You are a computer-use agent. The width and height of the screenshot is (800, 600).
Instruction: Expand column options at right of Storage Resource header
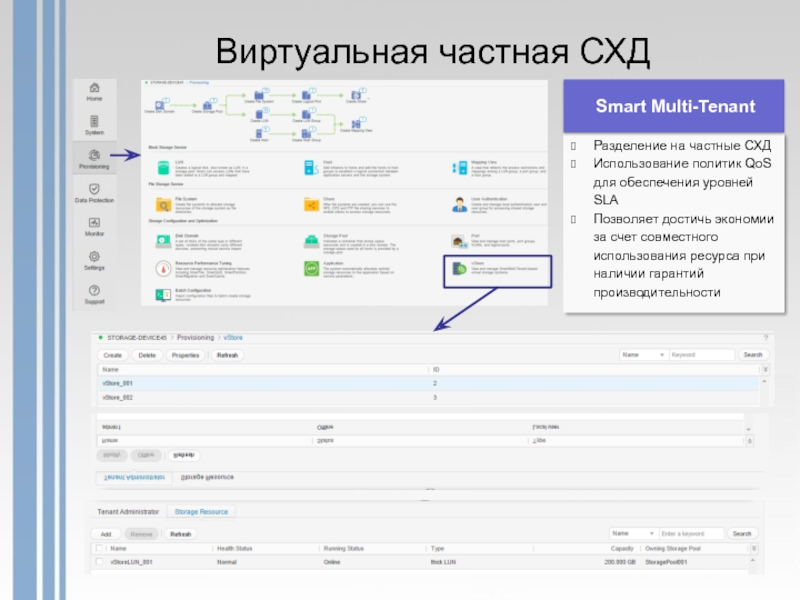(x=754, y=548)
